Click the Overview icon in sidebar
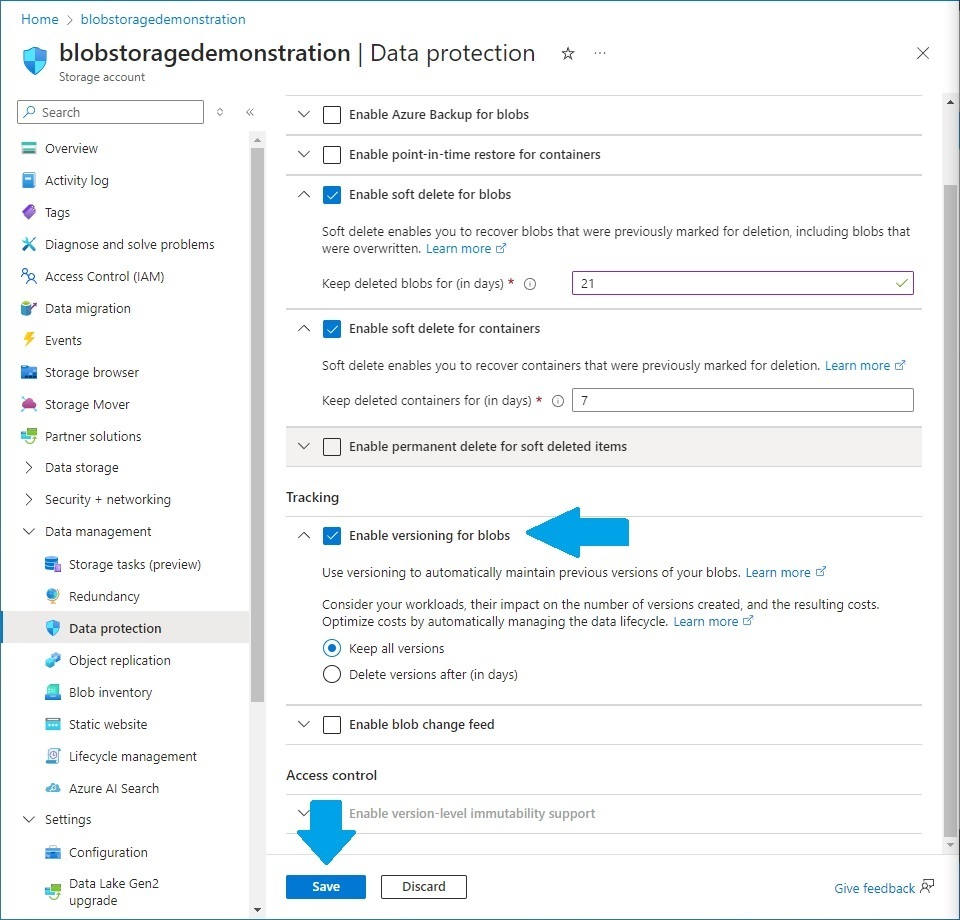Screen dimensions: 960x920 coord(29,148)
